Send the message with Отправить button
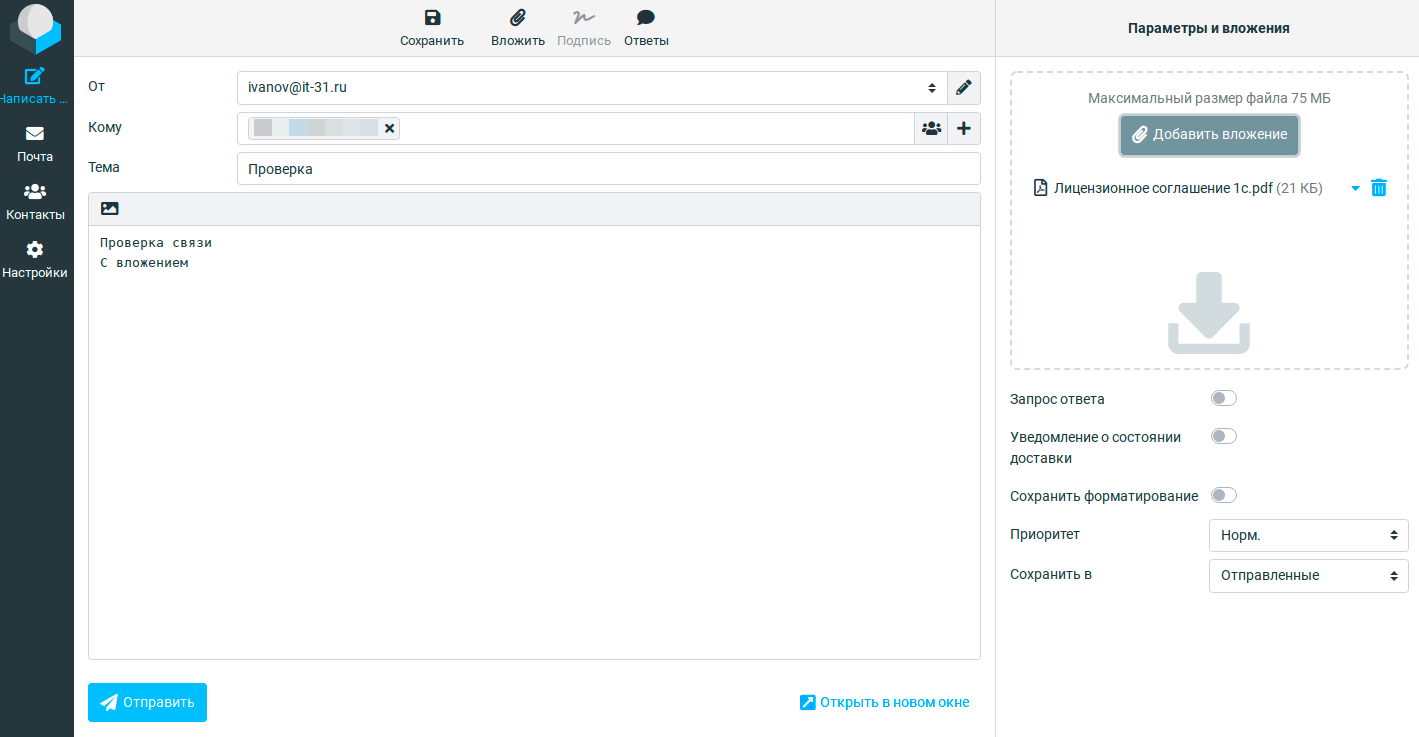The height and width of the screenshot is (737, 1419). [x=147, y=702]
